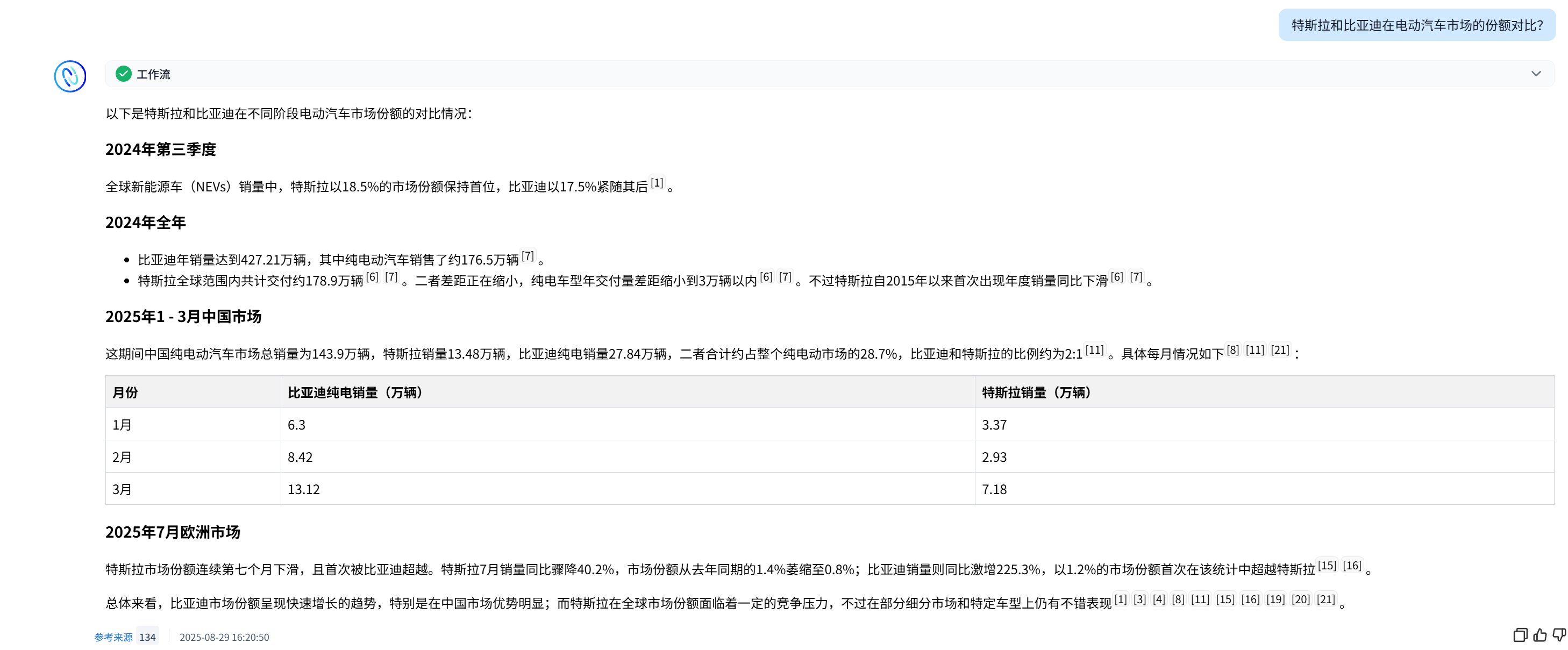Click the assistant avatar logo
Screen dimensions: 1568x650
[70, 76]
